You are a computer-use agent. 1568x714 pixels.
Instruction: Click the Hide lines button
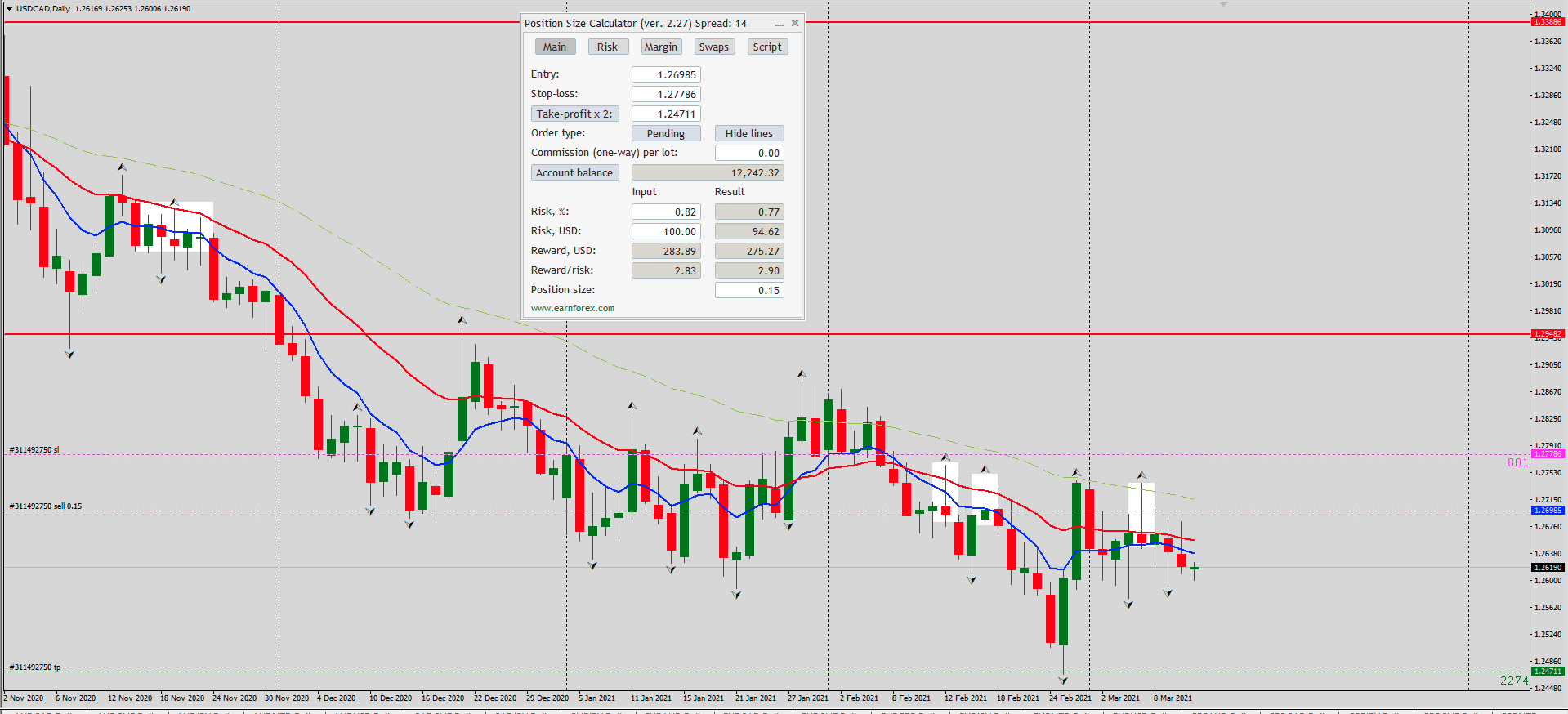(x=749, y=133)
